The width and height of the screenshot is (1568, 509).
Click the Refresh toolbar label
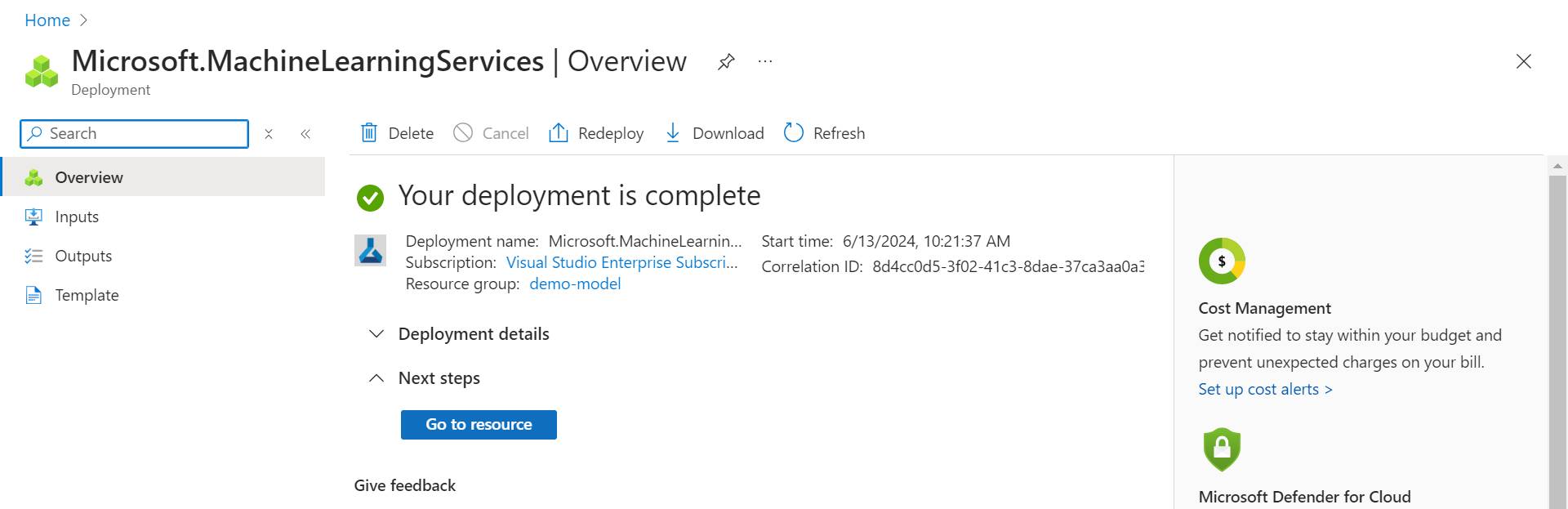tap(839, 133)
